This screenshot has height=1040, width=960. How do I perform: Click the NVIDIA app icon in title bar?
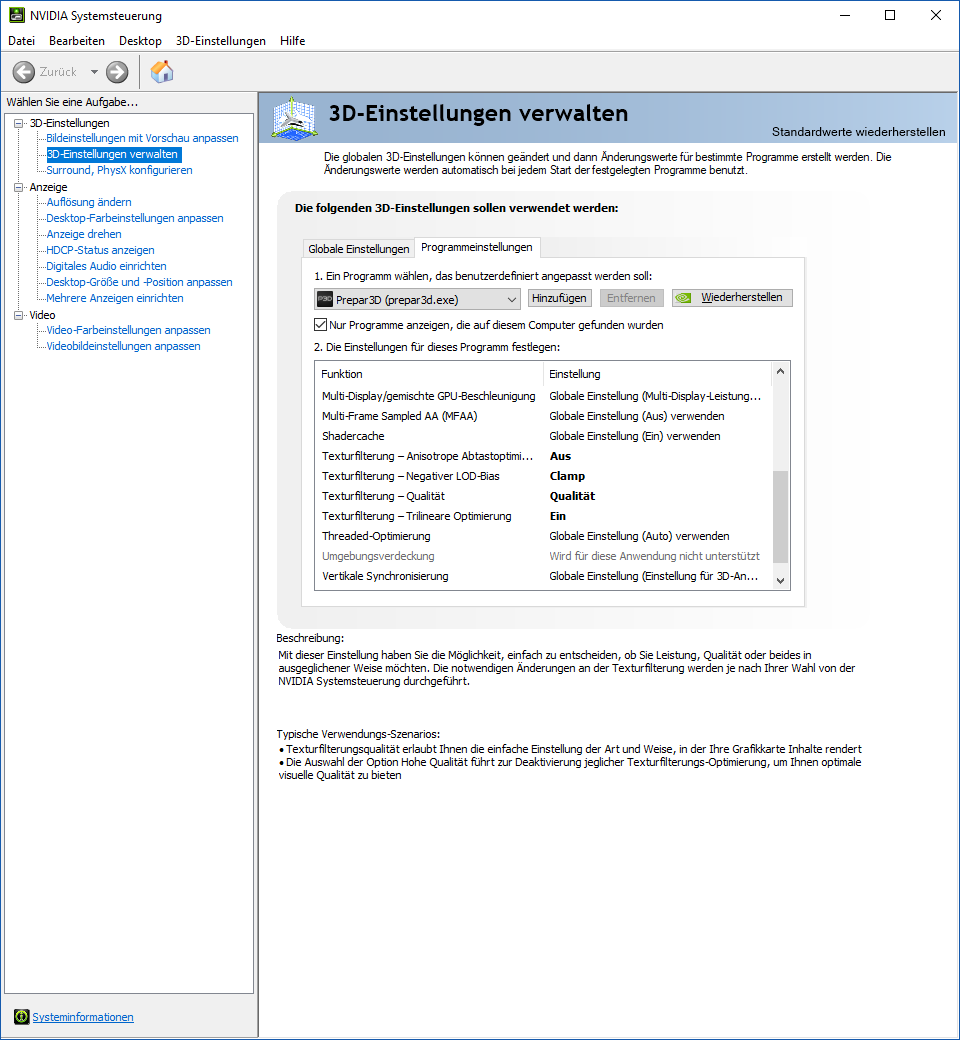[17, 15]
